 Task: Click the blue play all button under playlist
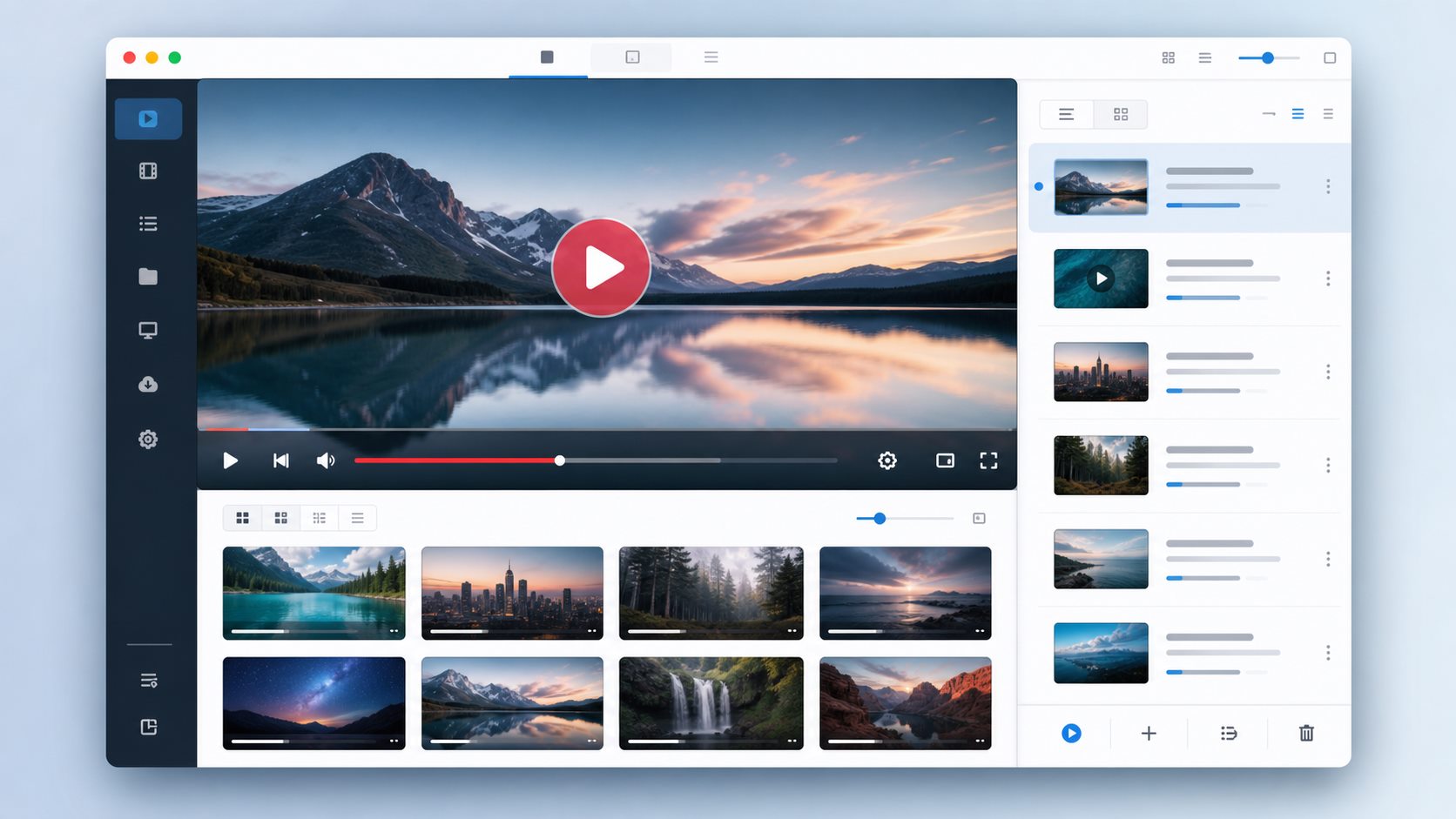1071,734
